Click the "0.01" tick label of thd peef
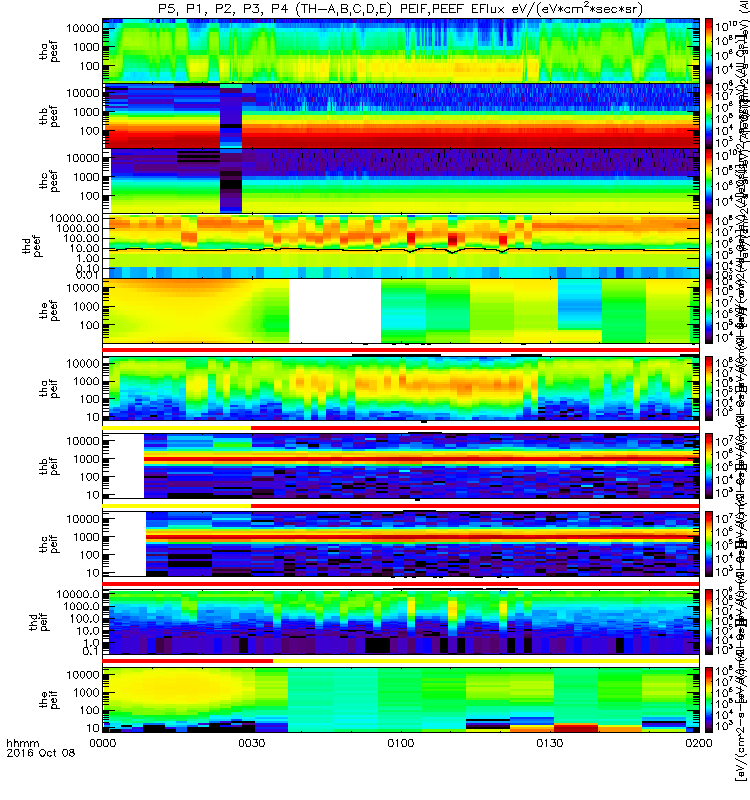The width and height of the screenshot is (750, 800). point(87,275)
